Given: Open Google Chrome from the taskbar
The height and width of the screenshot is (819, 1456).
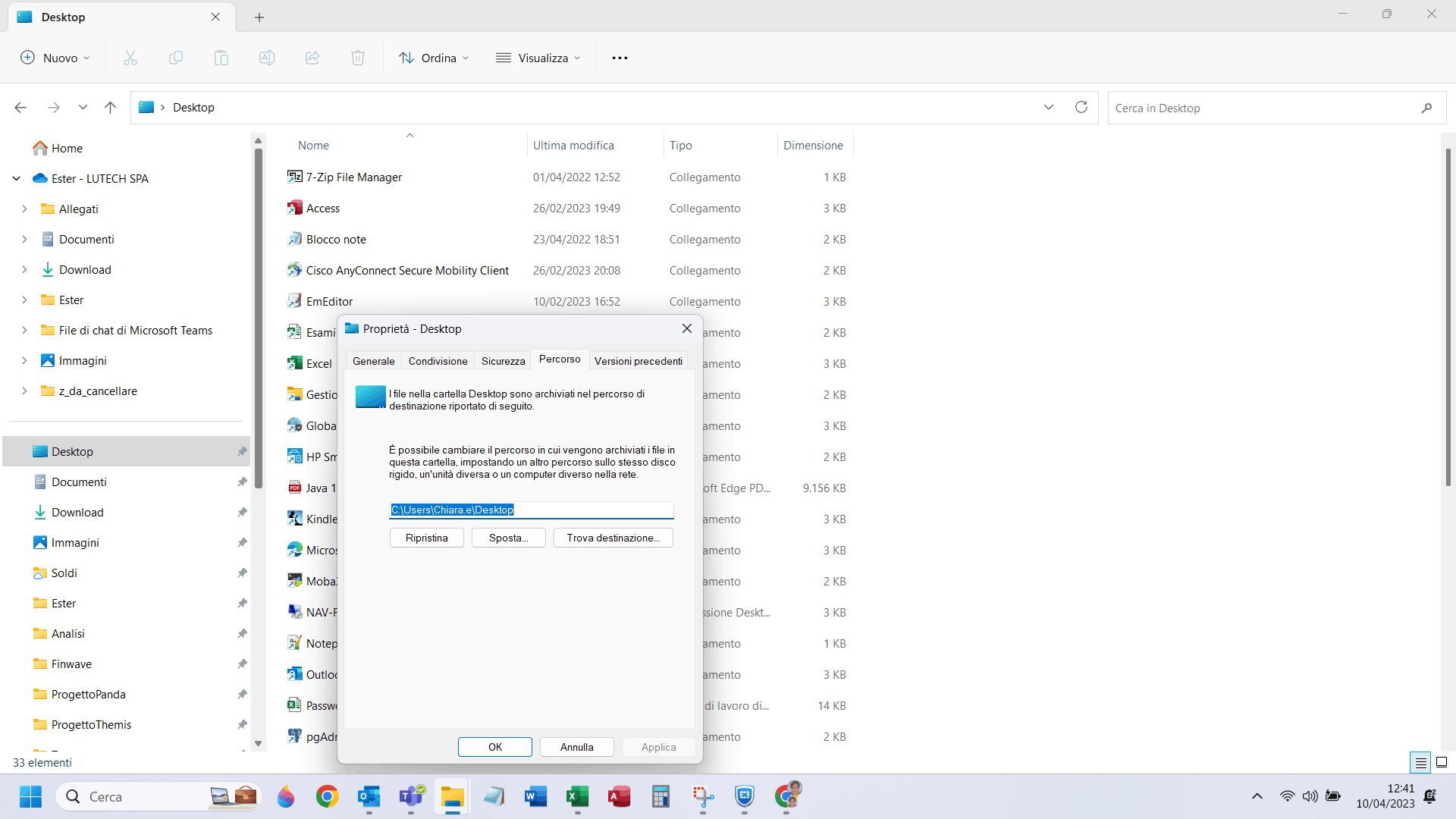Looking at the screenshot, I should tap(327, 796).
